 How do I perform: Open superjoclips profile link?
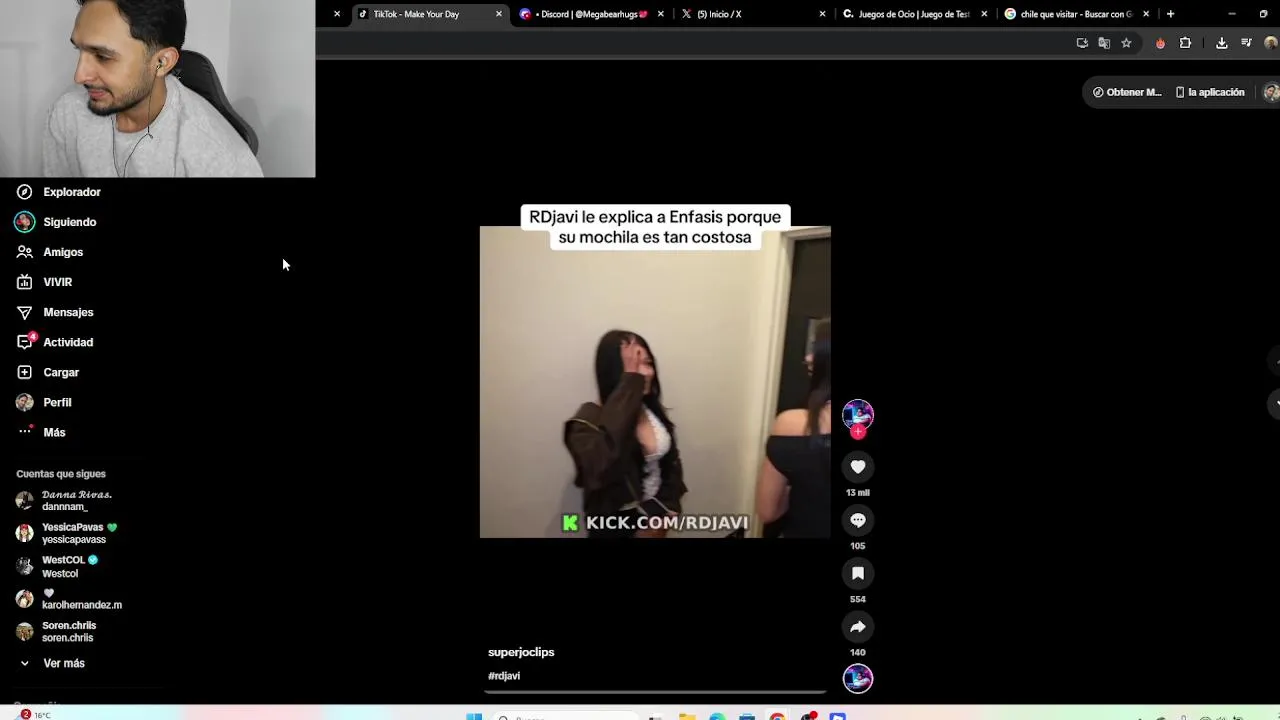point(521,652)
